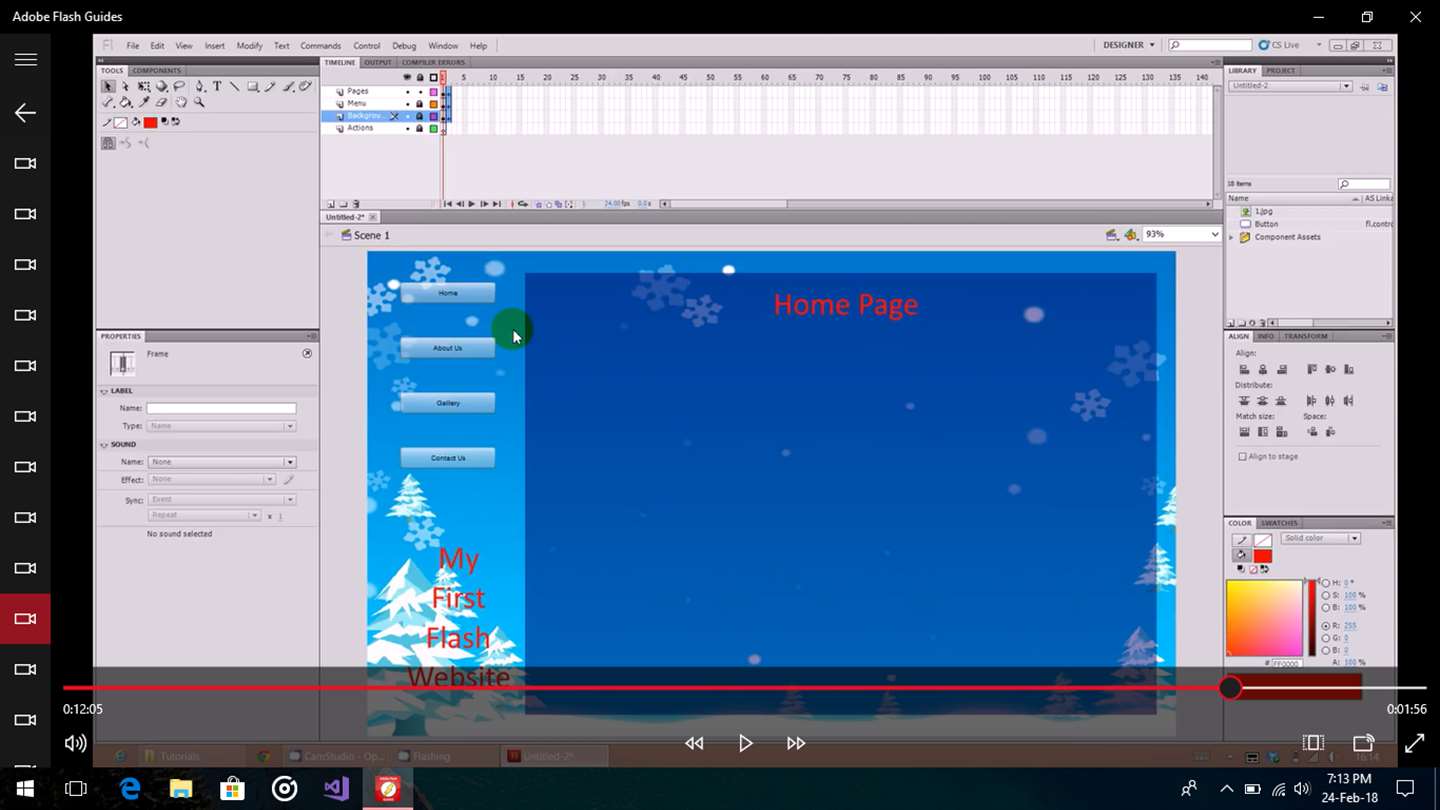Click Align top edge icon
The height and width of the screenshot is (810, 1440).
pyautogui.click(x=1312, y=369)
